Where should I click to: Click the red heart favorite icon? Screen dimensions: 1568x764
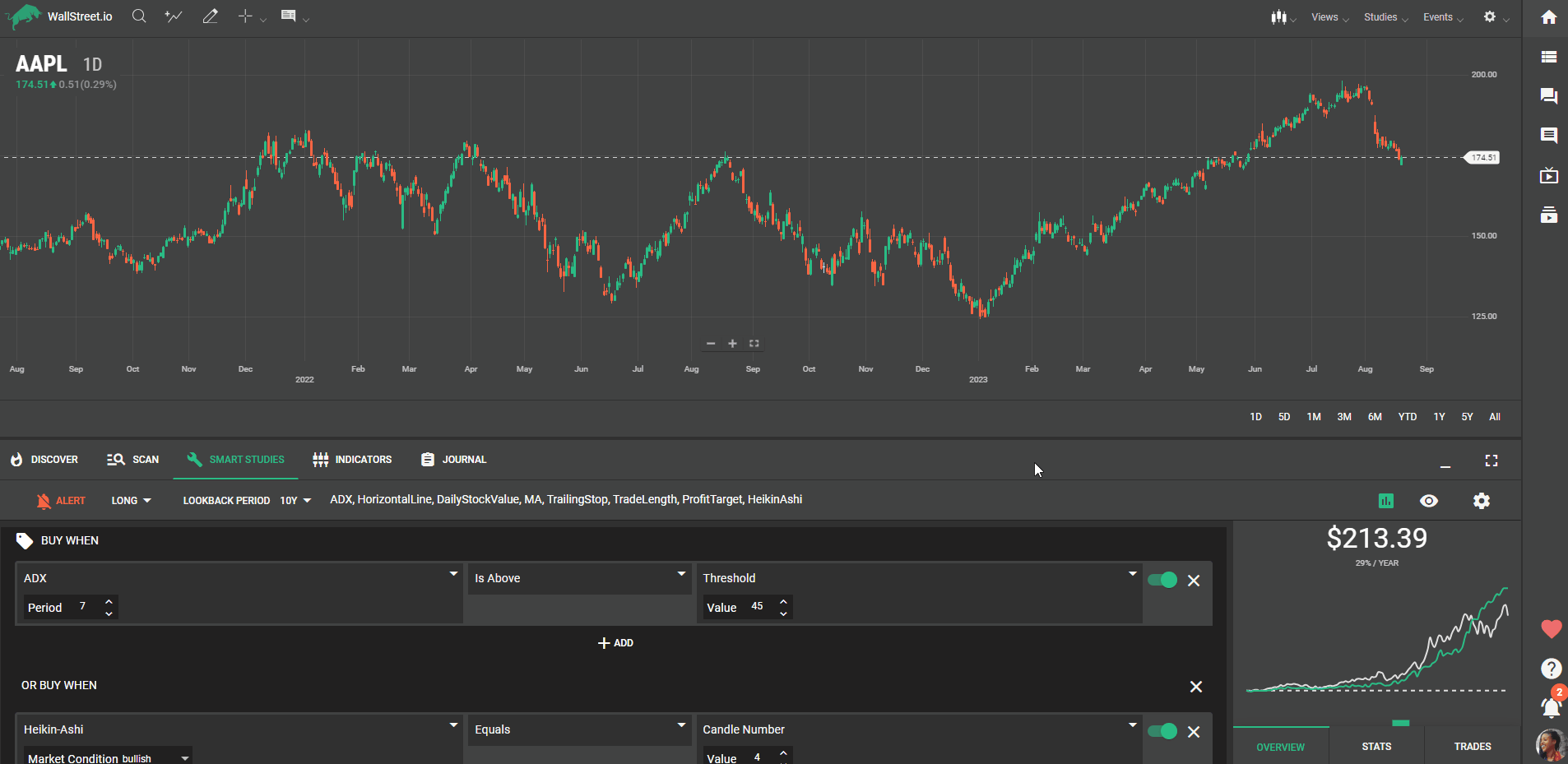(x=1551, y=629)
